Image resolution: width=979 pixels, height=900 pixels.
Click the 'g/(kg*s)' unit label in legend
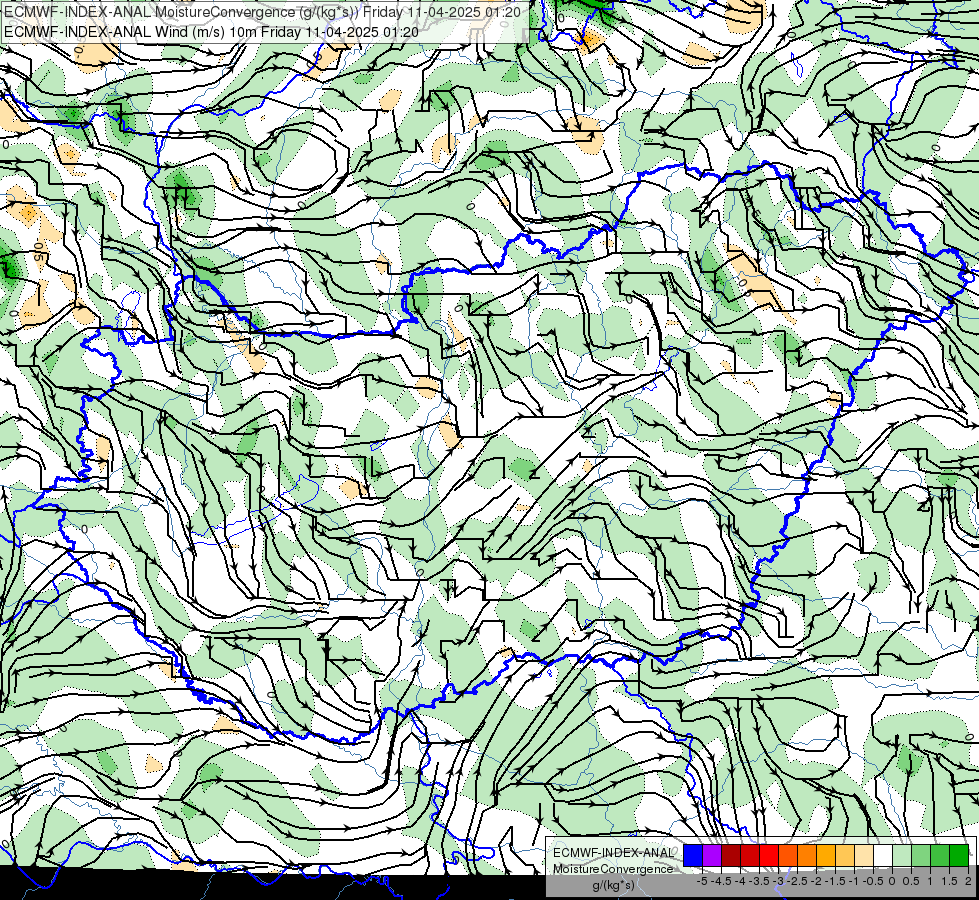[613, 885]
